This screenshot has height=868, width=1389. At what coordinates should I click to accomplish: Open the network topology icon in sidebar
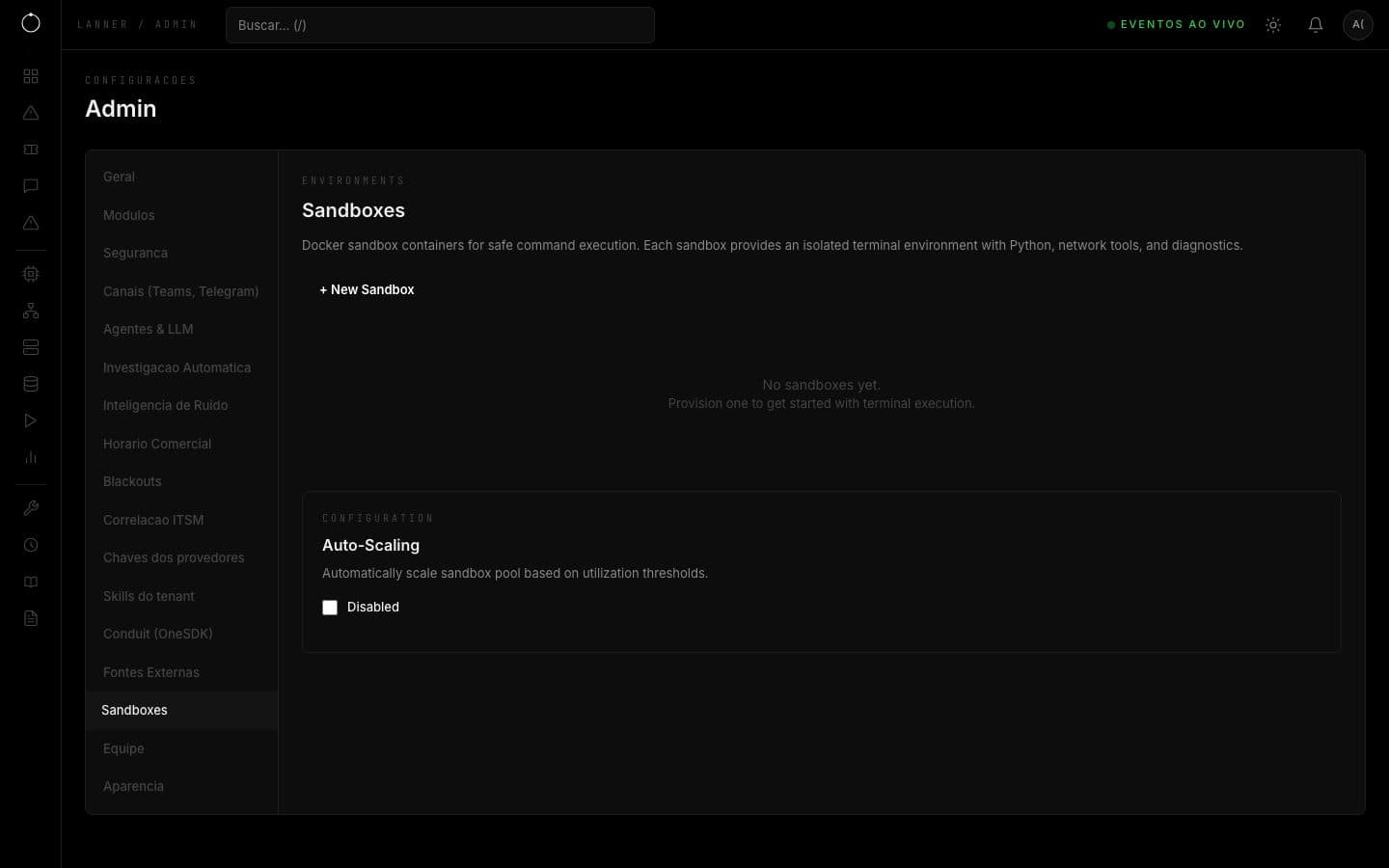31,311
